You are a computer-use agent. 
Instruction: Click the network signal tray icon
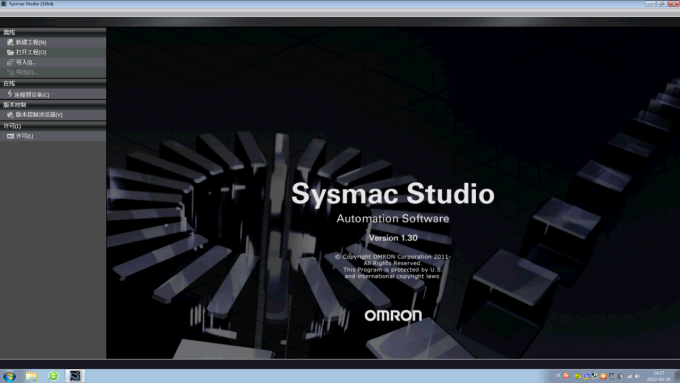[629, 376]
